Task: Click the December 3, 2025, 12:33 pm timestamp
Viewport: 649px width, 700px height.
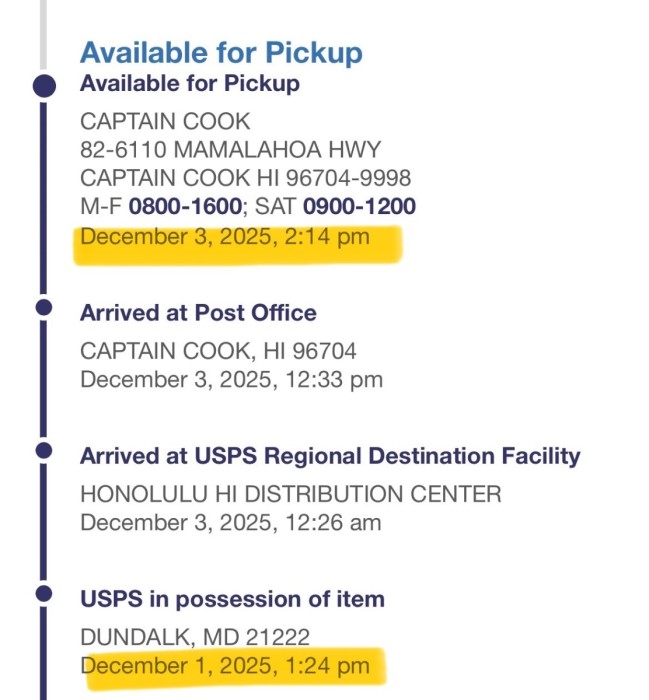Action: (232, 380)
